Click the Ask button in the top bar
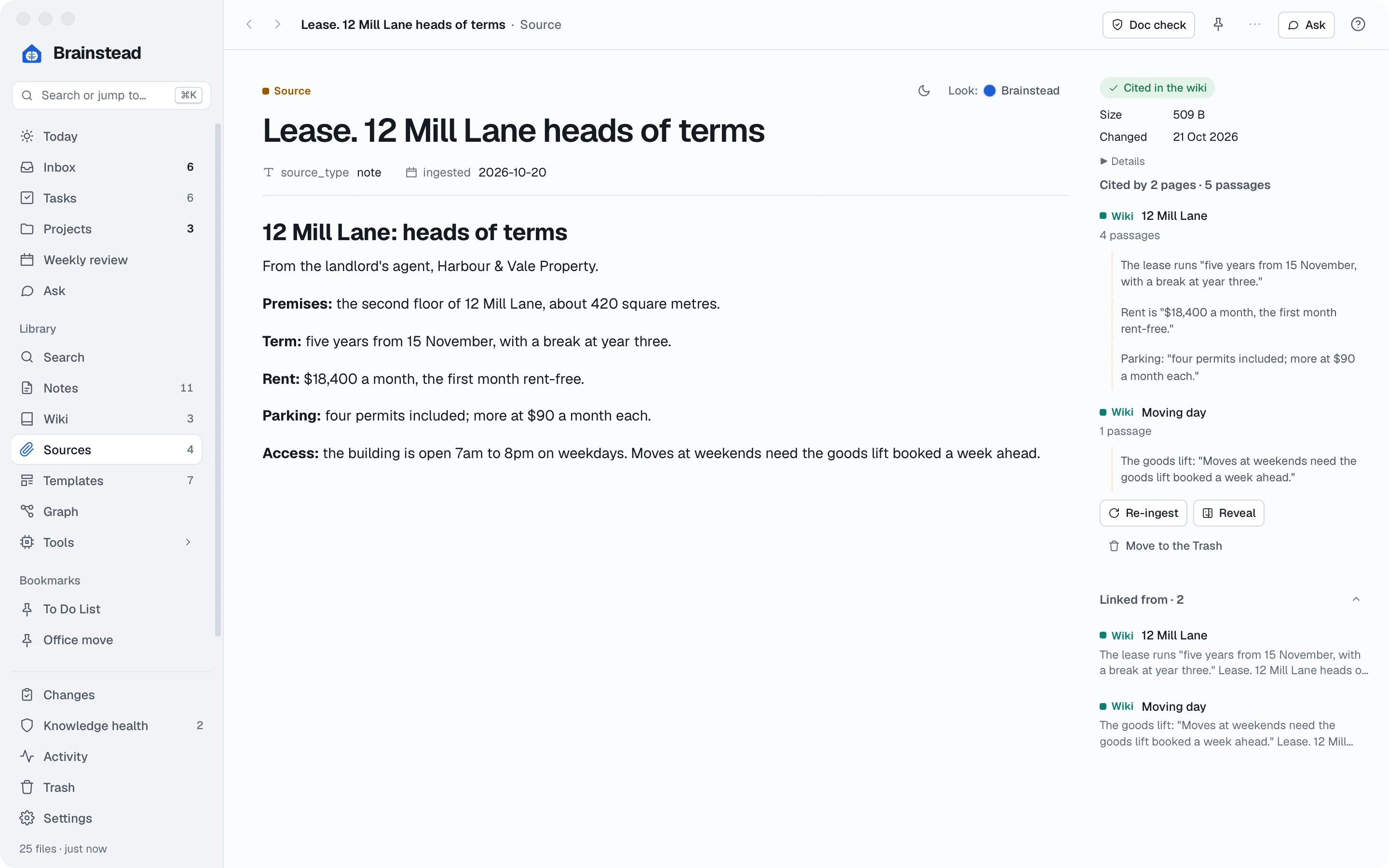The image size is (1389, 868). click(x=1307, y=25)
